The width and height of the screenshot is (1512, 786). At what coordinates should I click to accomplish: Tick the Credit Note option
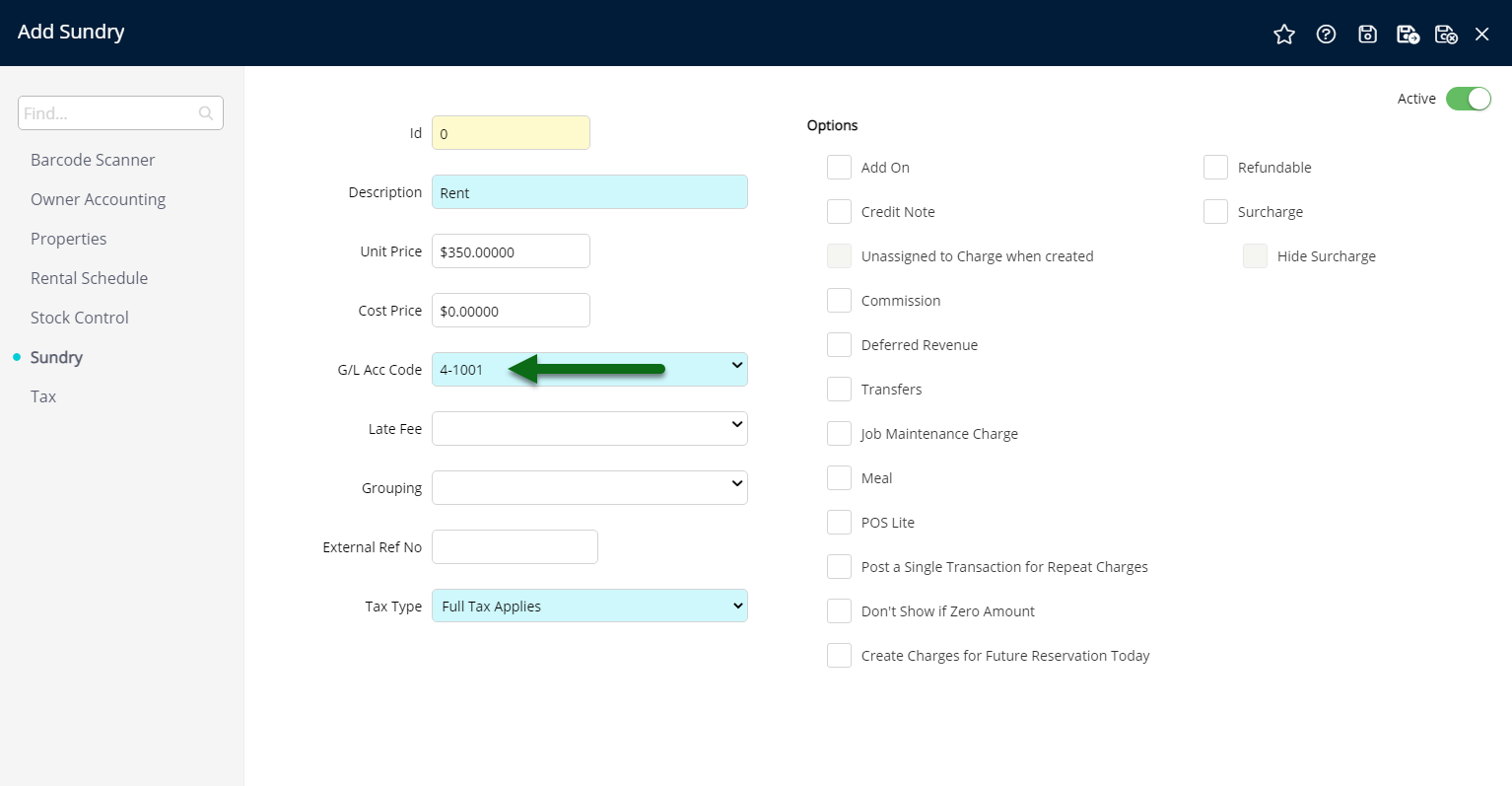(x=839, y=211)
